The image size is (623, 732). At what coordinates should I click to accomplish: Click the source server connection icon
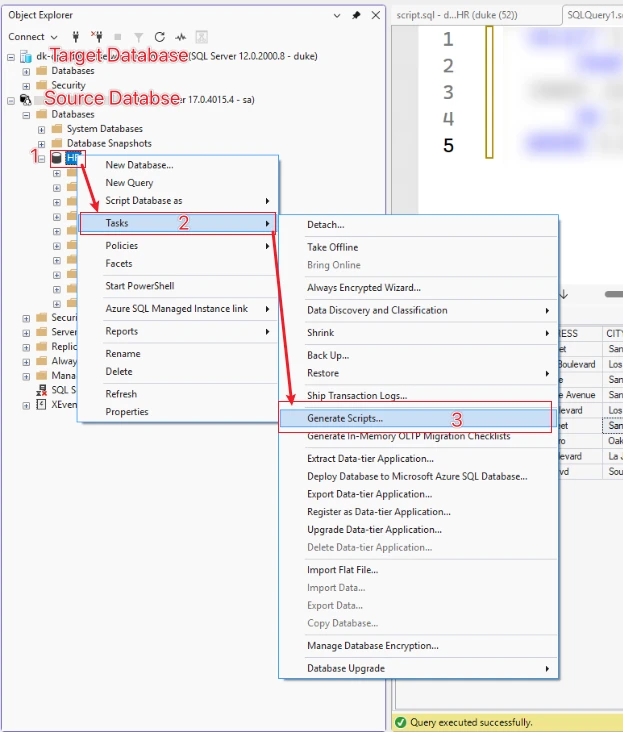[25, 100]
